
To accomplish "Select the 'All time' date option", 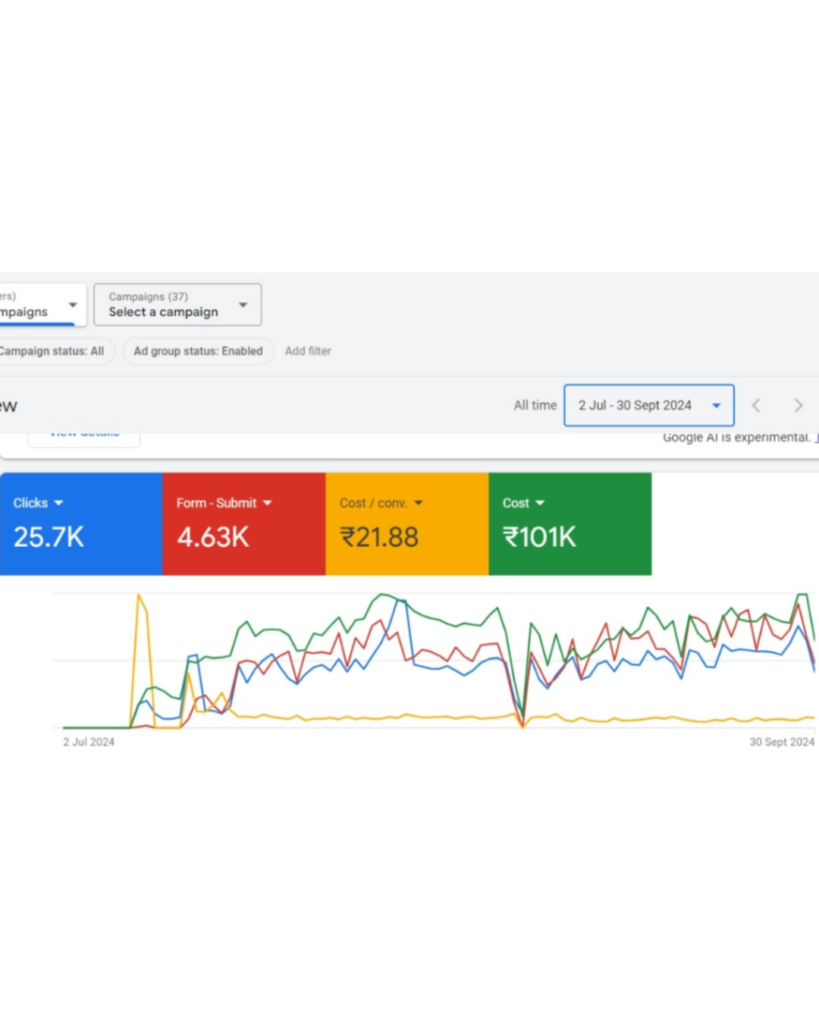I will [535, 405].
